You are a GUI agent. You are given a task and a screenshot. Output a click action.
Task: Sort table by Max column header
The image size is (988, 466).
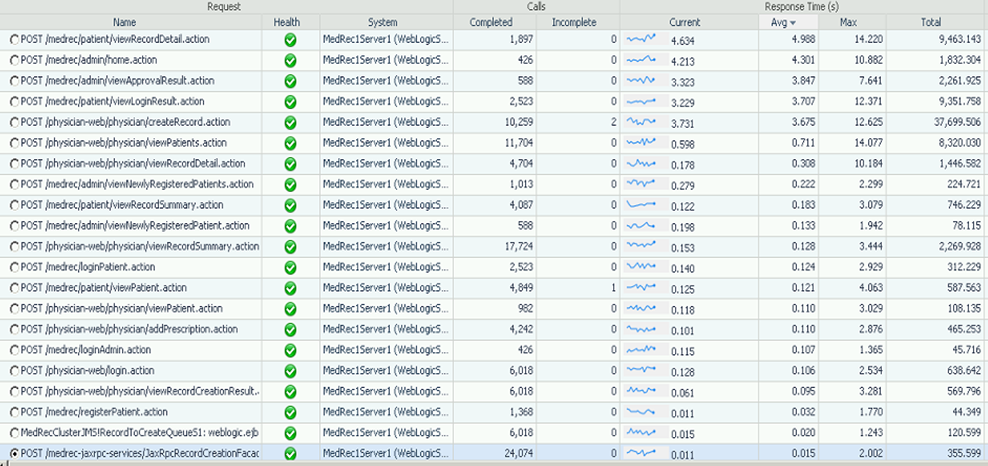pos(848,22)
